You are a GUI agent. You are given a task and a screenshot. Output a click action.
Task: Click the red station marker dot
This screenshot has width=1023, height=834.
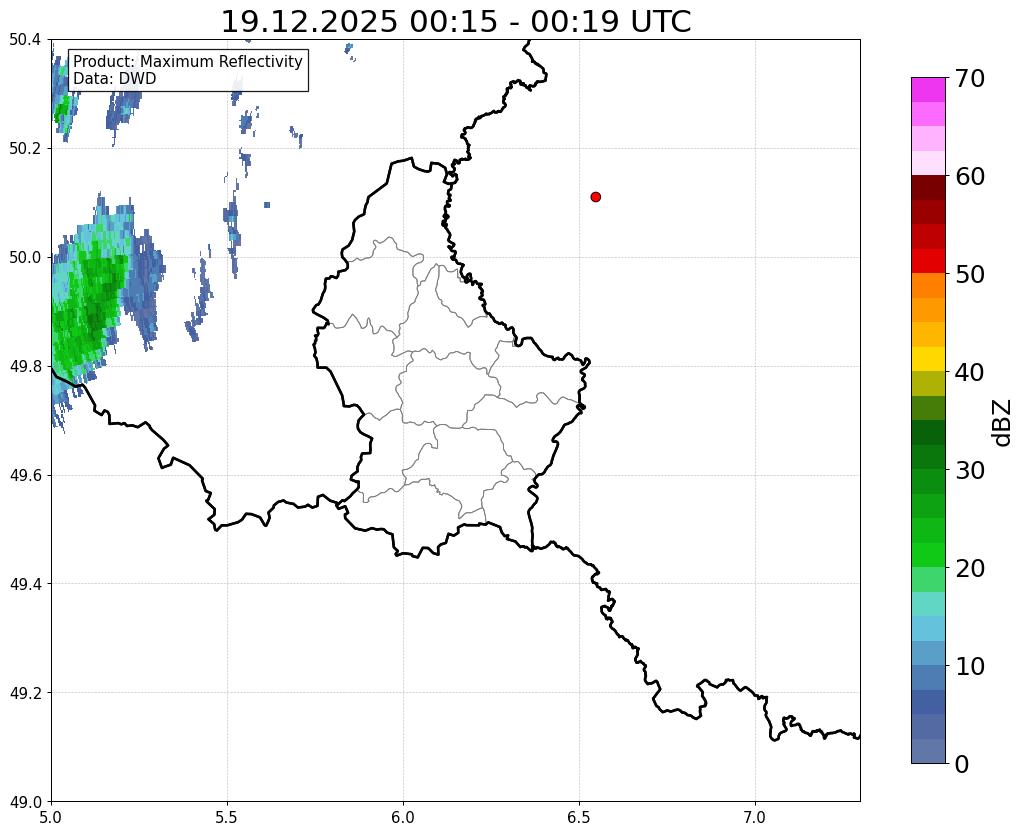pos(595,196)
